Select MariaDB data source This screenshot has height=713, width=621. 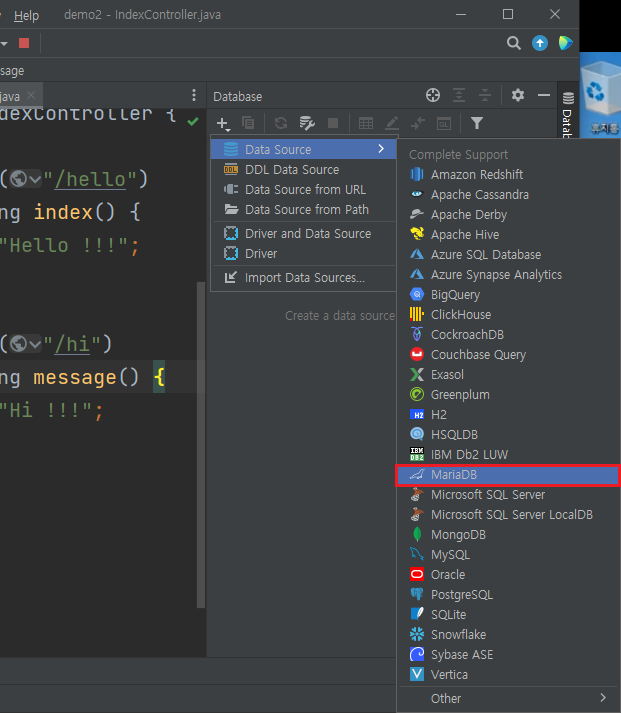(x=509, y=475)
